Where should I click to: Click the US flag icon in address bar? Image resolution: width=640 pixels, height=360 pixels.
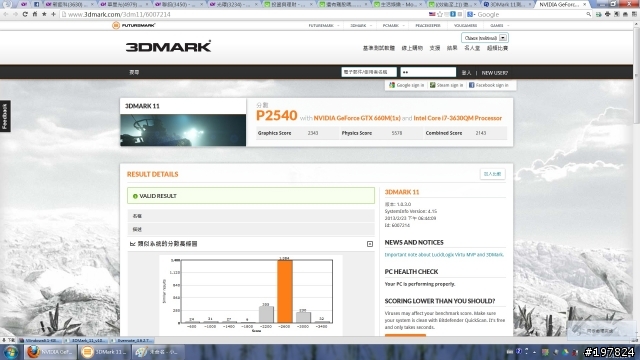coord(432,14)
